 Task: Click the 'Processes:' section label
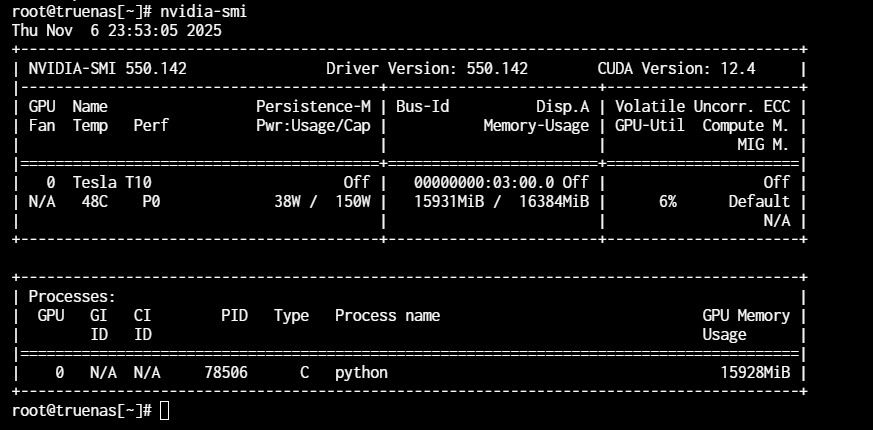(72, 296)
